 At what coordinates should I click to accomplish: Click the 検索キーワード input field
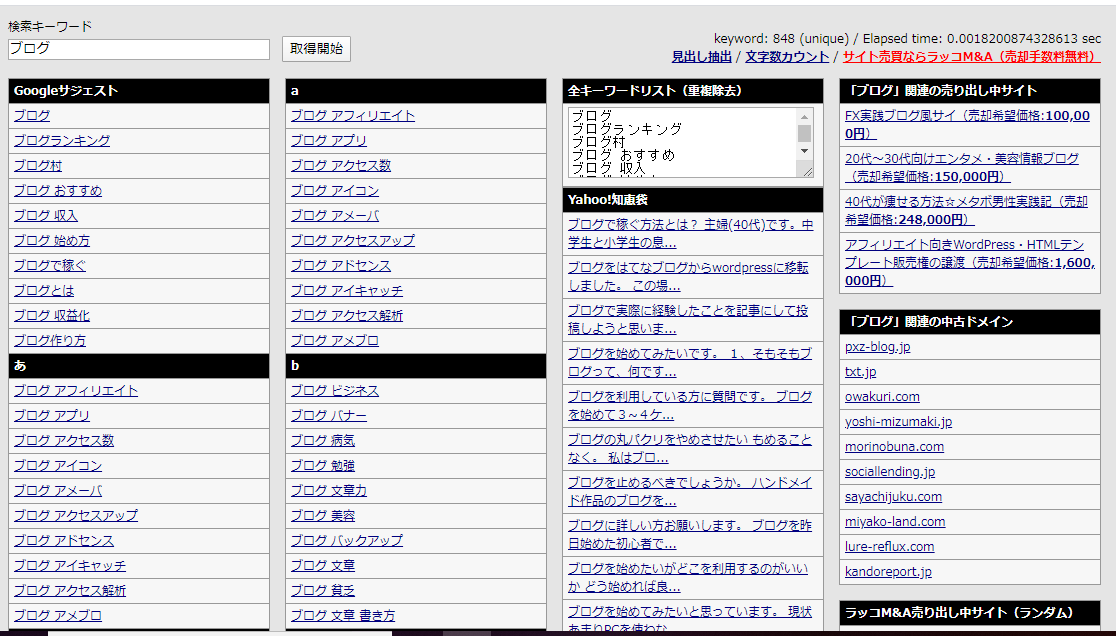tap(139, 49)
